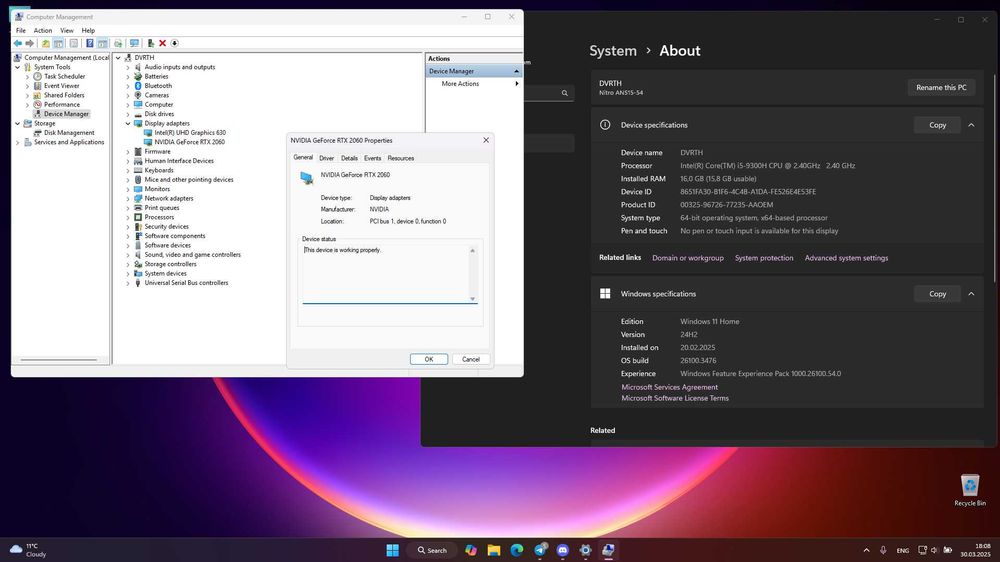Open Discord from the taskbar
The image size is (1000, 562).
click(562, 550)
